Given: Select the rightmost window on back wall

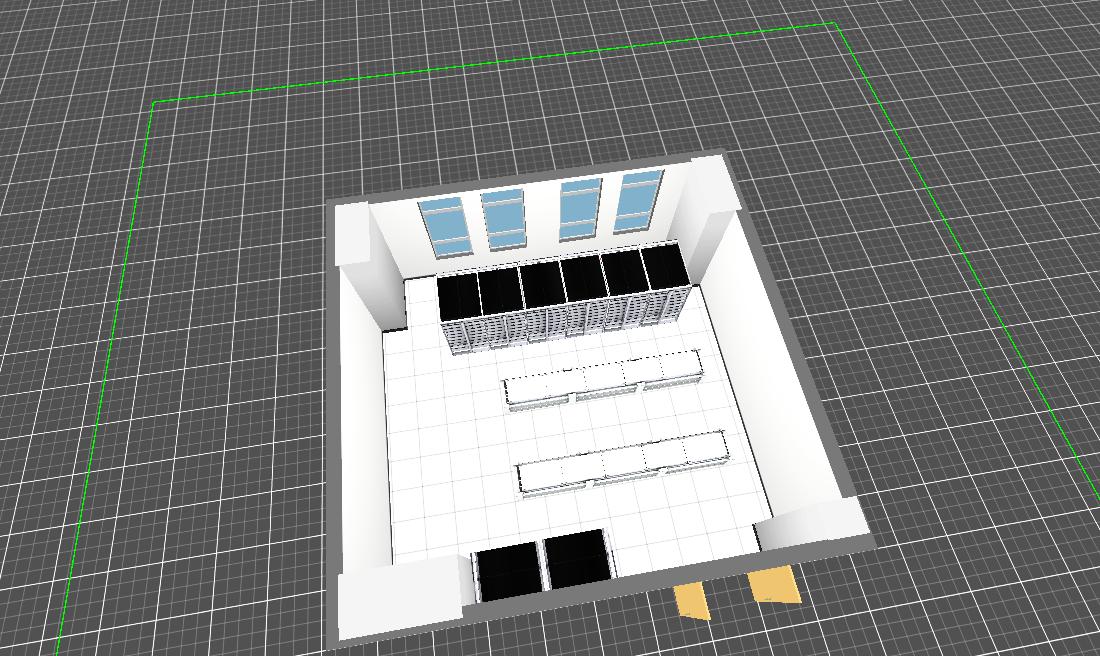Looking at the screenshot, I should pyautogui.click(x=639, y=200).
